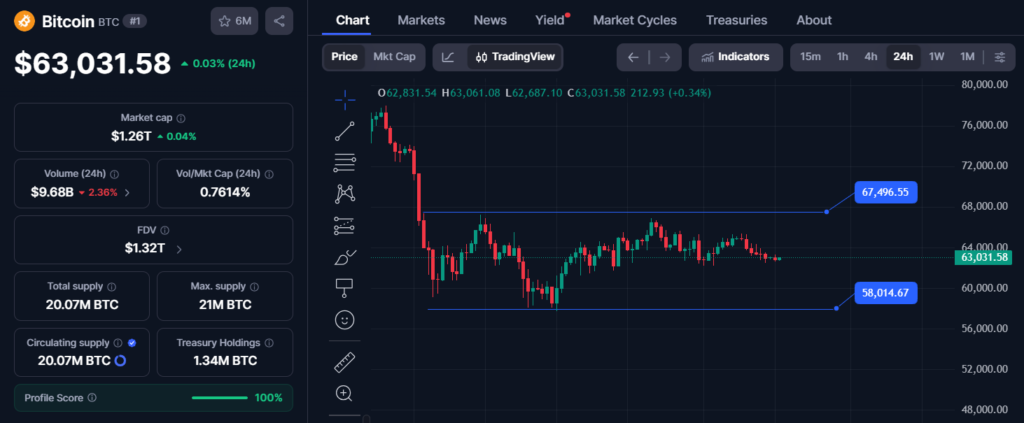Select the 4h timeframe
1024x423 pixels.
(871, 57)
